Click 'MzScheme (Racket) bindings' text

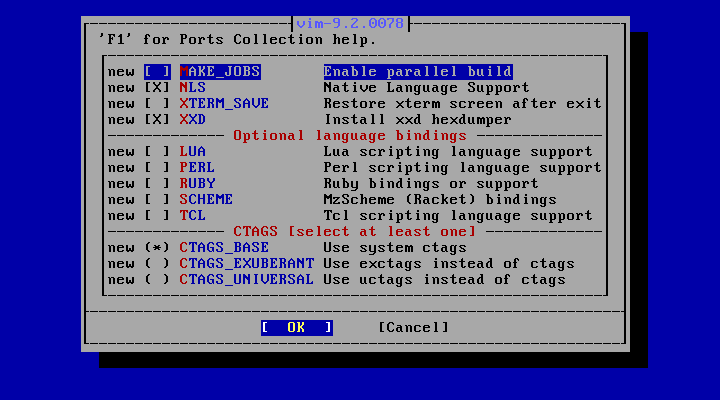point(440,200)
